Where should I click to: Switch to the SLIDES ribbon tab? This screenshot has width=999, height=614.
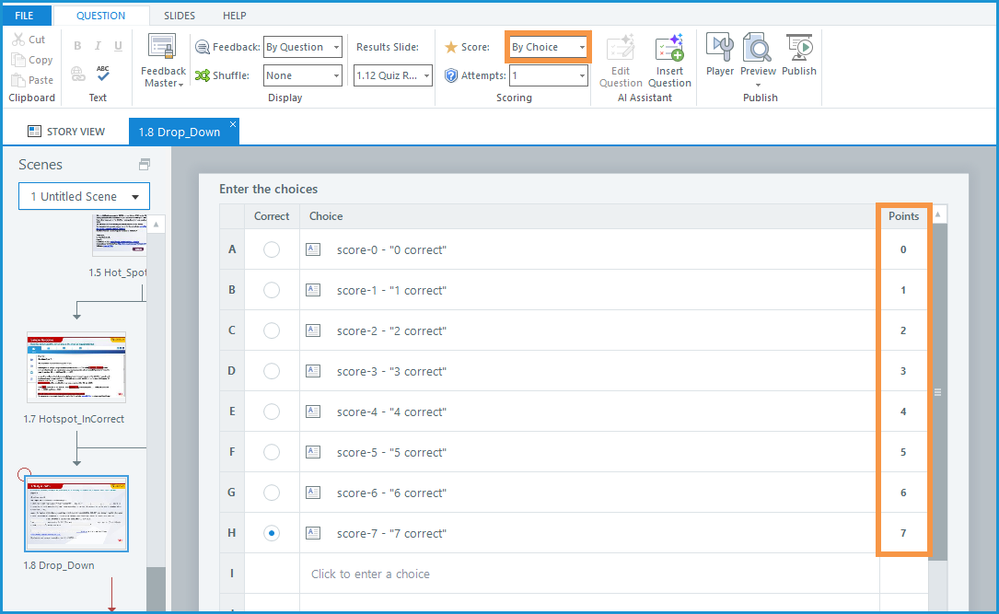[x=179, y=16]
